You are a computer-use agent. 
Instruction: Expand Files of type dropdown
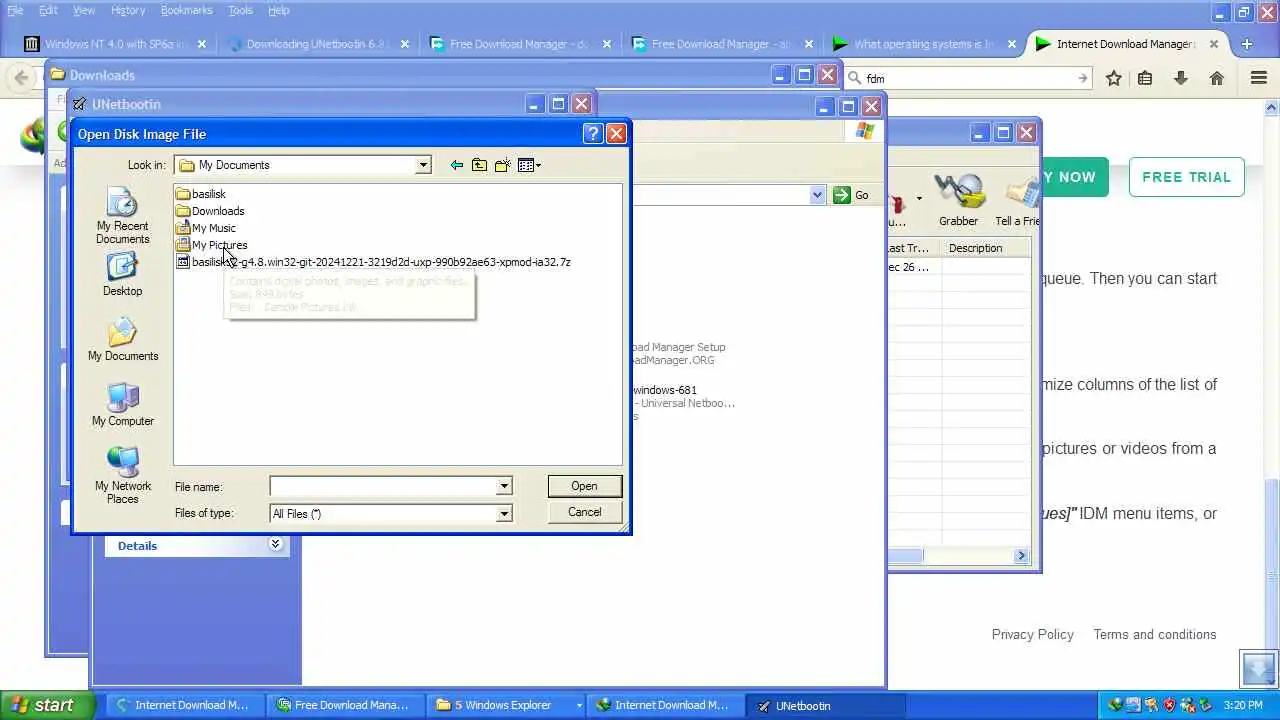(504, 513)
